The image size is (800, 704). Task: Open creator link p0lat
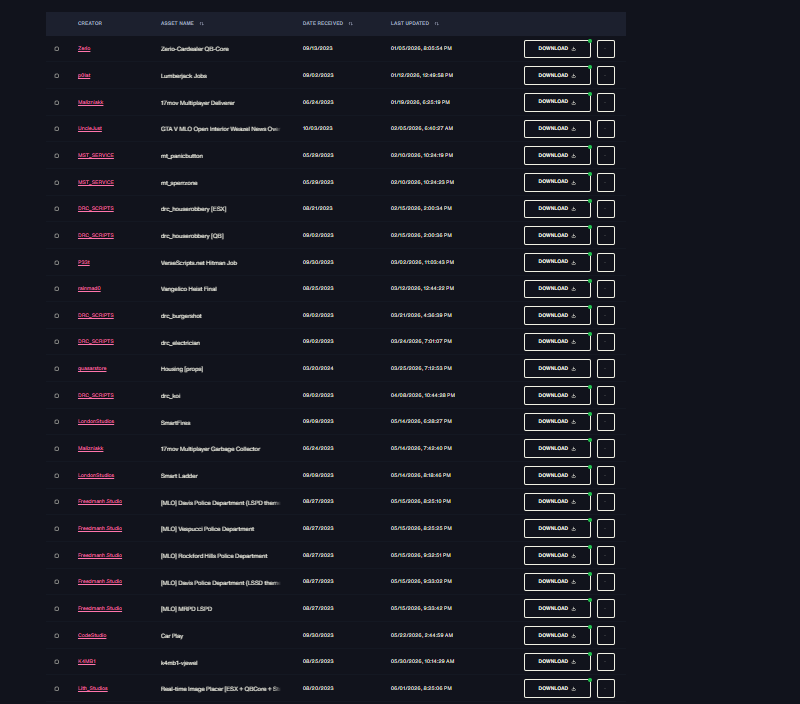click(84, 76)
